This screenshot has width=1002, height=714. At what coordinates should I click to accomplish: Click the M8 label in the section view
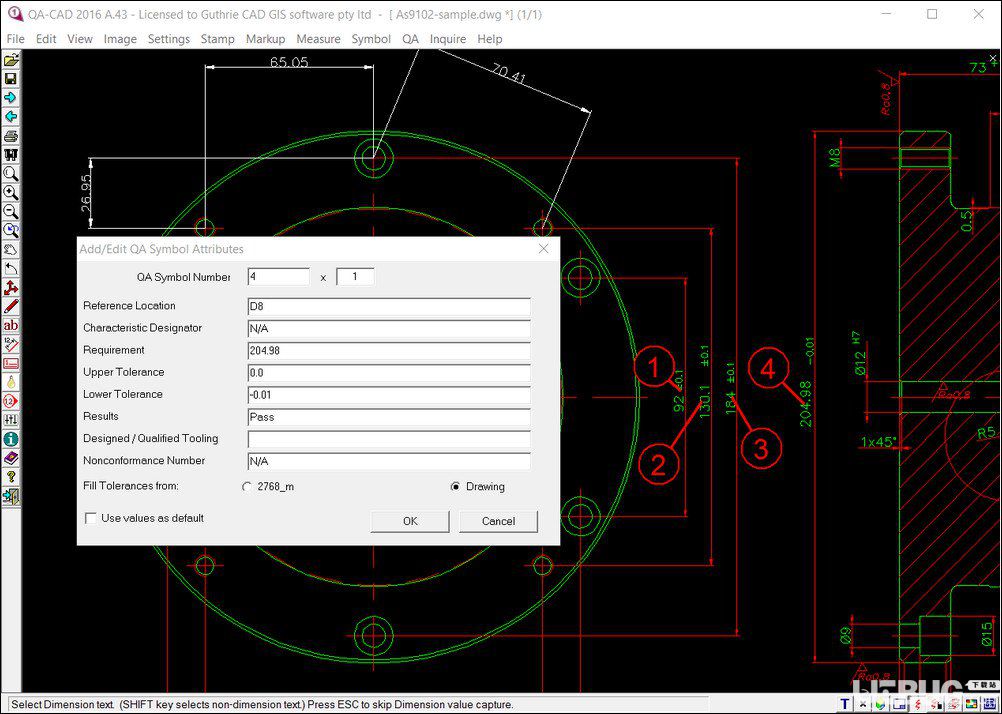pyautogui.click(x=835, y=158)
